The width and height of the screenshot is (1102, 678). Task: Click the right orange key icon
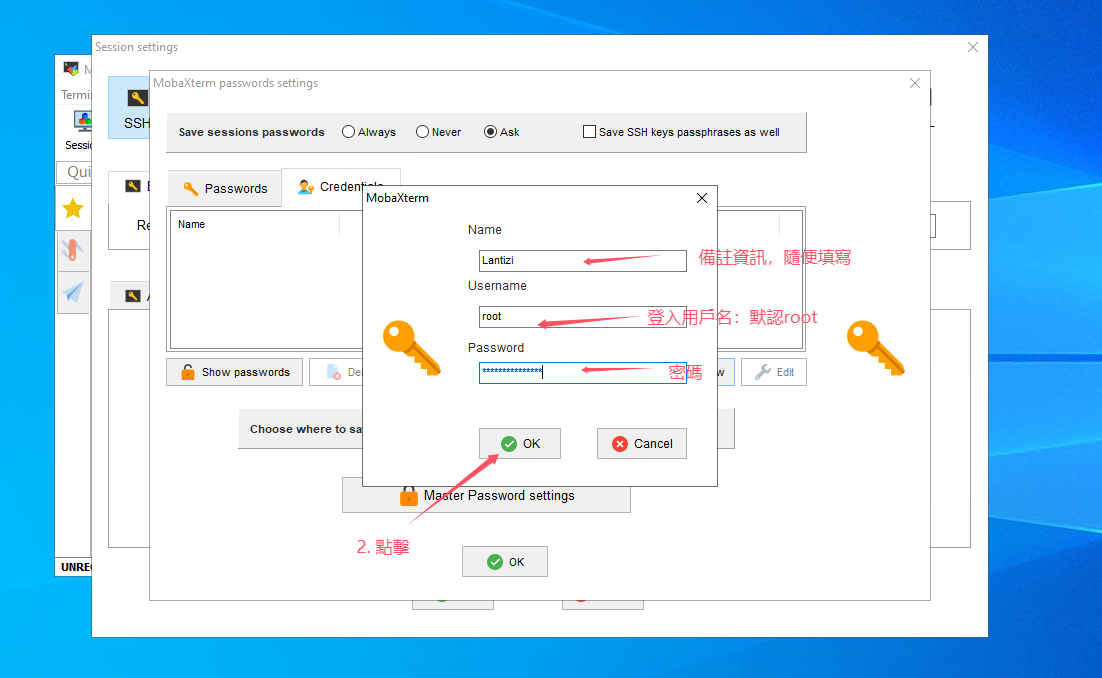coord(875,349)
